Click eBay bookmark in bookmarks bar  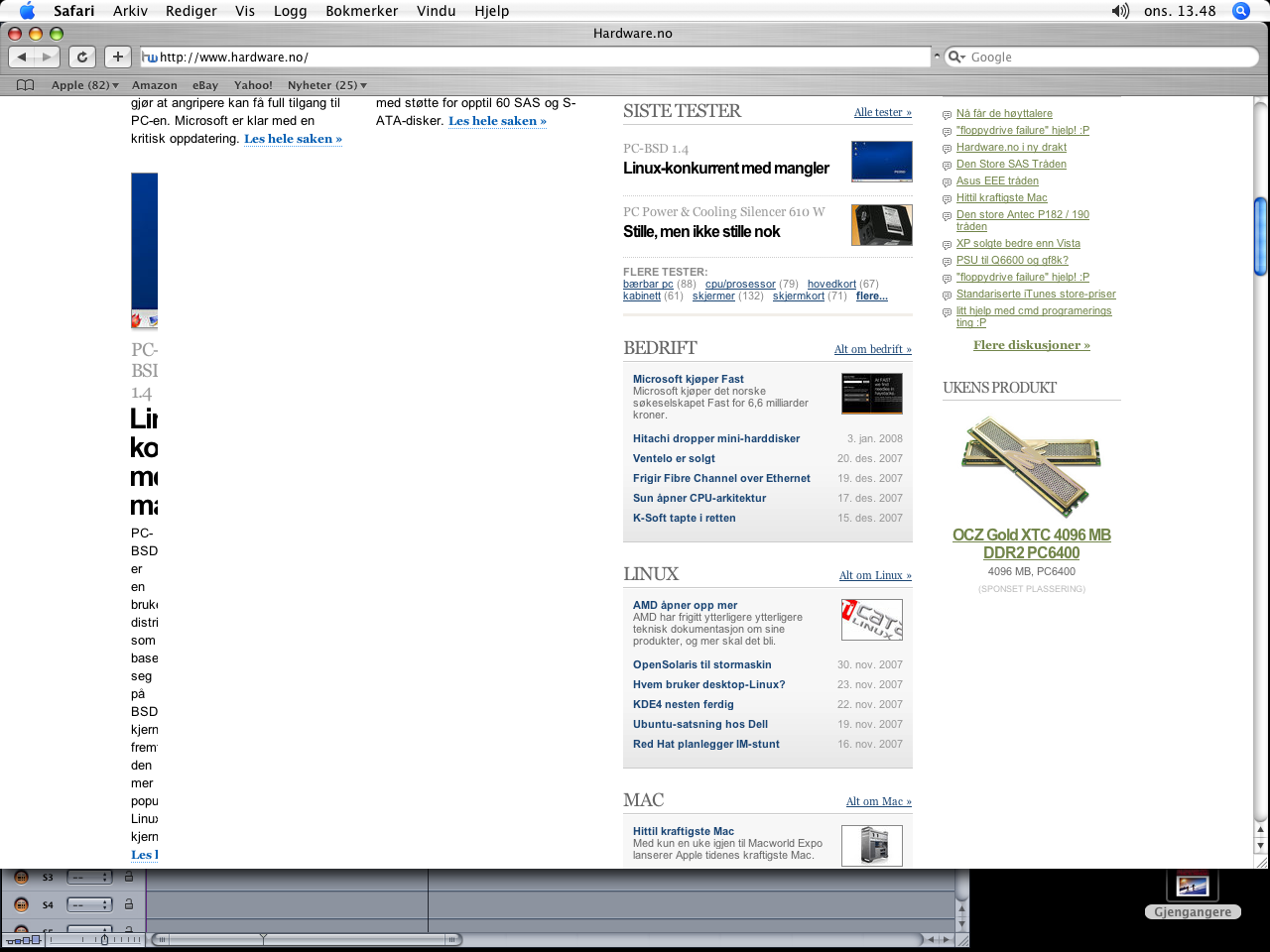click(x=205, y=85)
